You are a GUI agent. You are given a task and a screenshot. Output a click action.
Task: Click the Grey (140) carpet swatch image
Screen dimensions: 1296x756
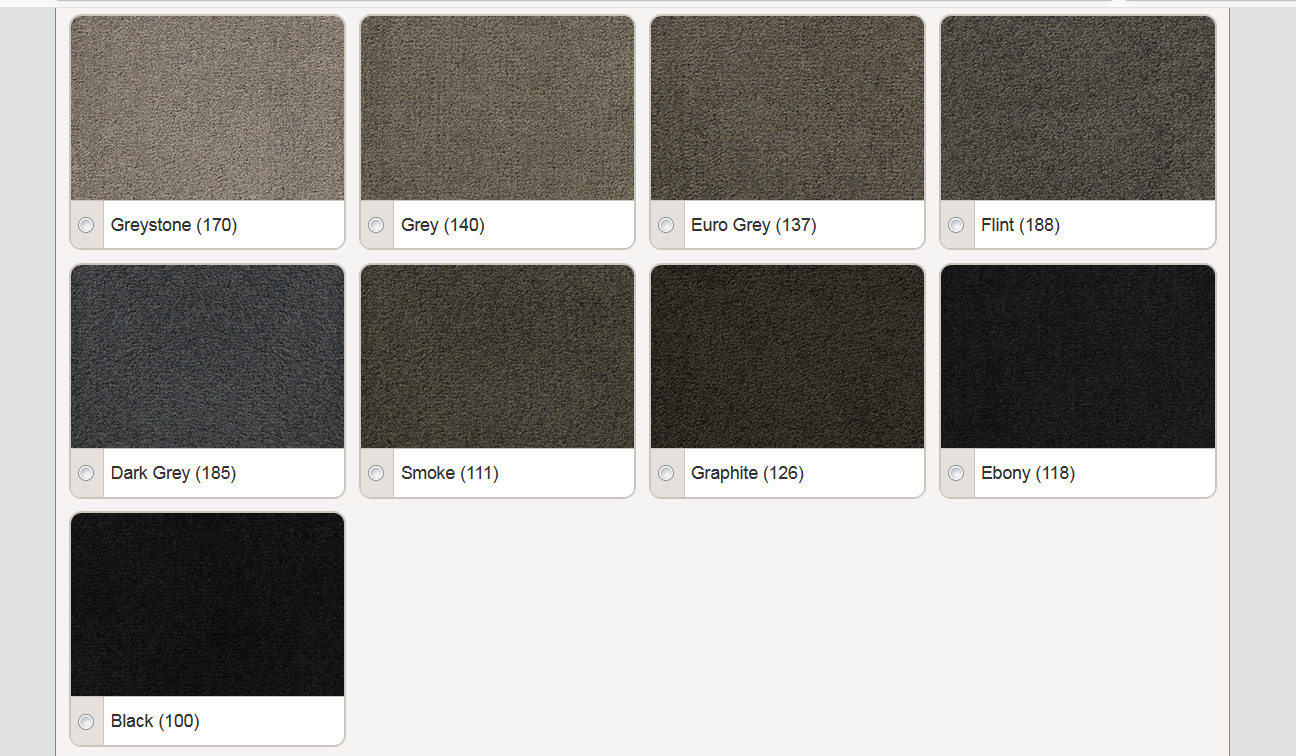(x=498, y=108)
